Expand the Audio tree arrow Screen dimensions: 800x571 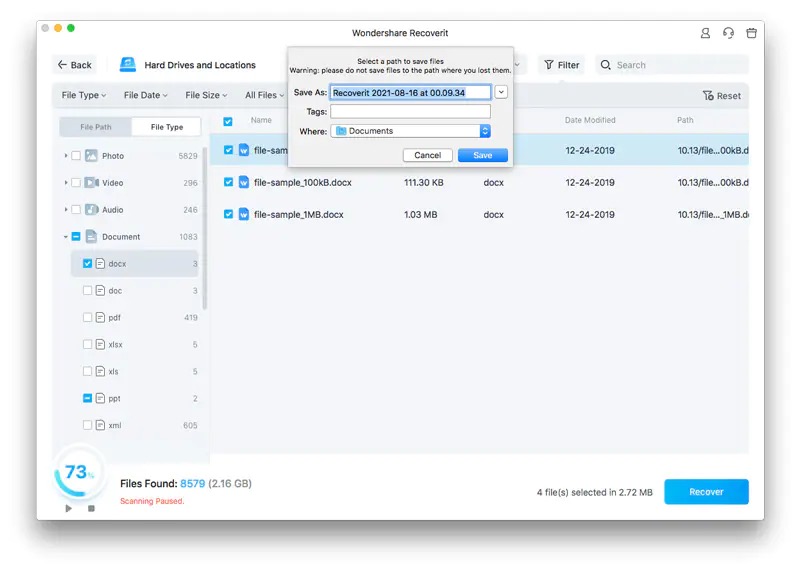click(x=66, y=210)
